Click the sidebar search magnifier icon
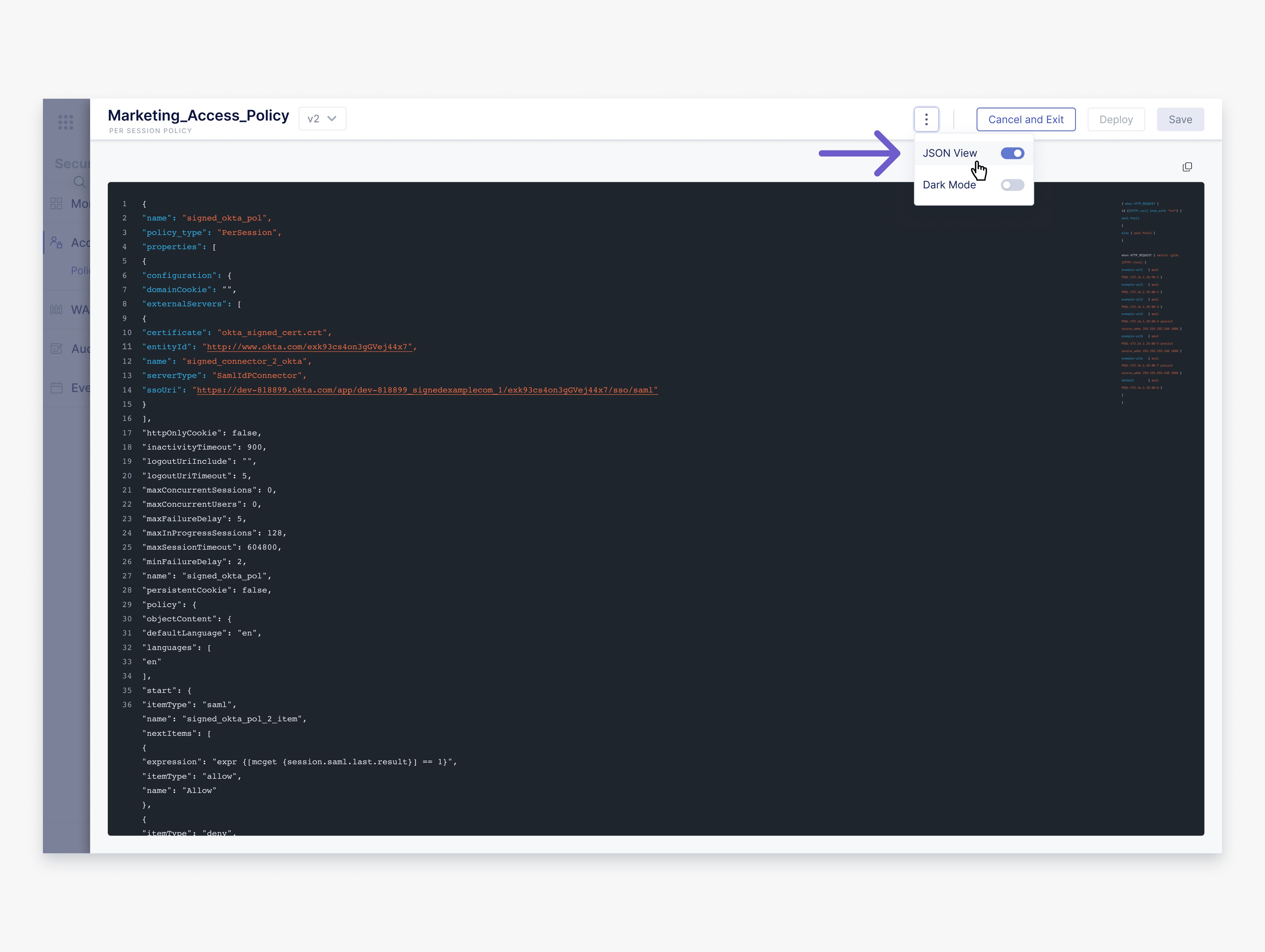 79,182
